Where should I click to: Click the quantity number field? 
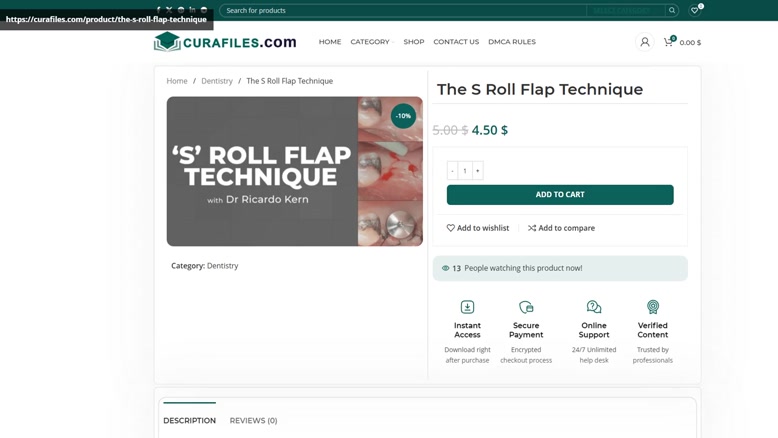465,171
